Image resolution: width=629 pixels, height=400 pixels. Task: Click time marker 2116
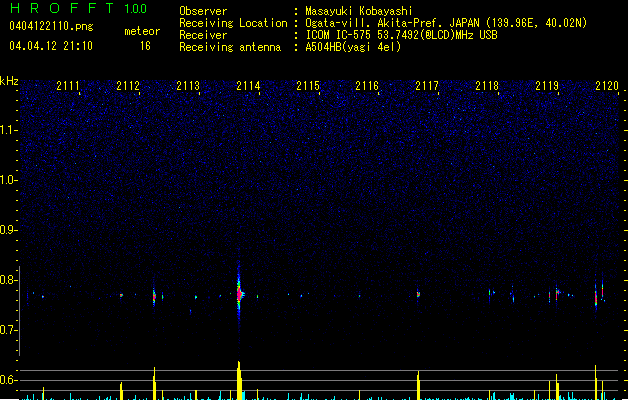(367, 86)
